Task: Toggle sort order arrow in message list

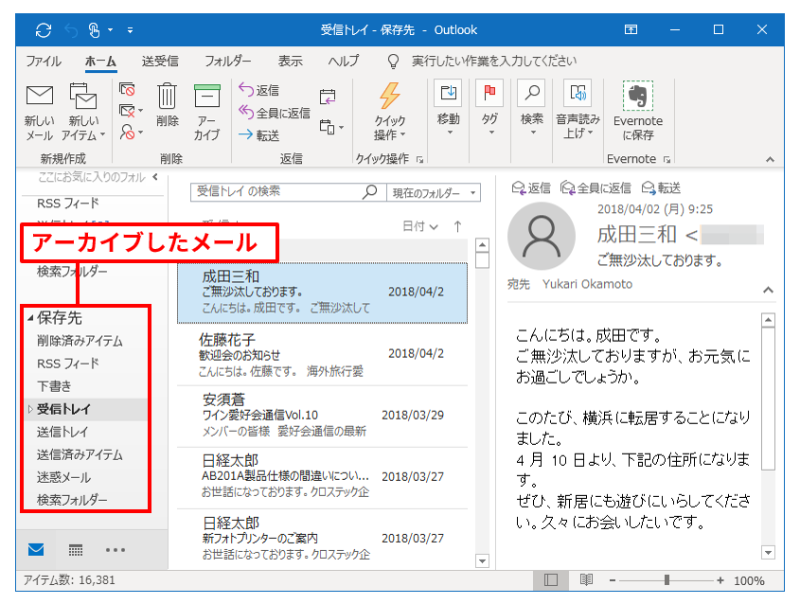Action: [457, 227]
